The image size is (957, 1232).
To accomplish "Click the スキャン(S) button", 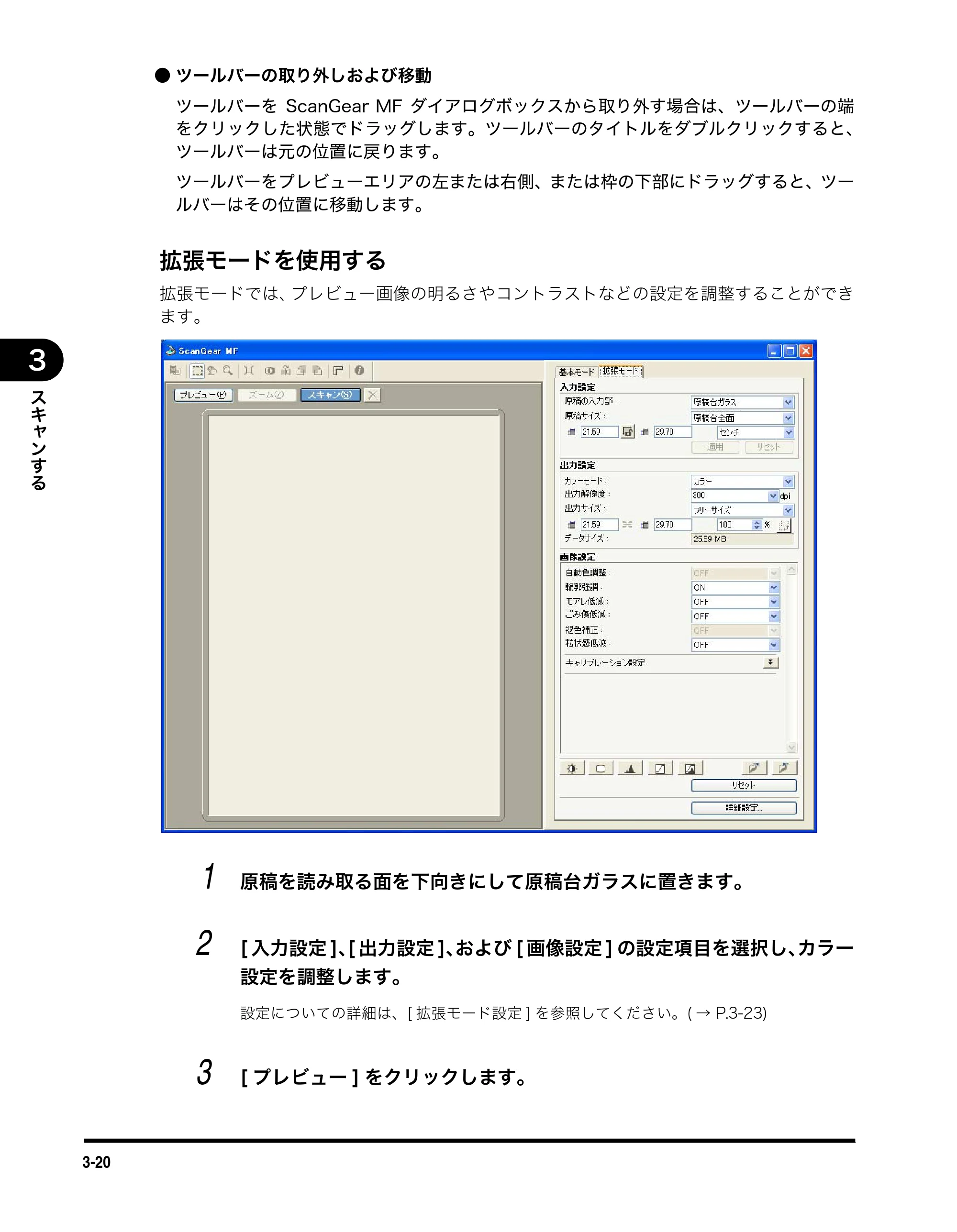I will click(330, 395).
